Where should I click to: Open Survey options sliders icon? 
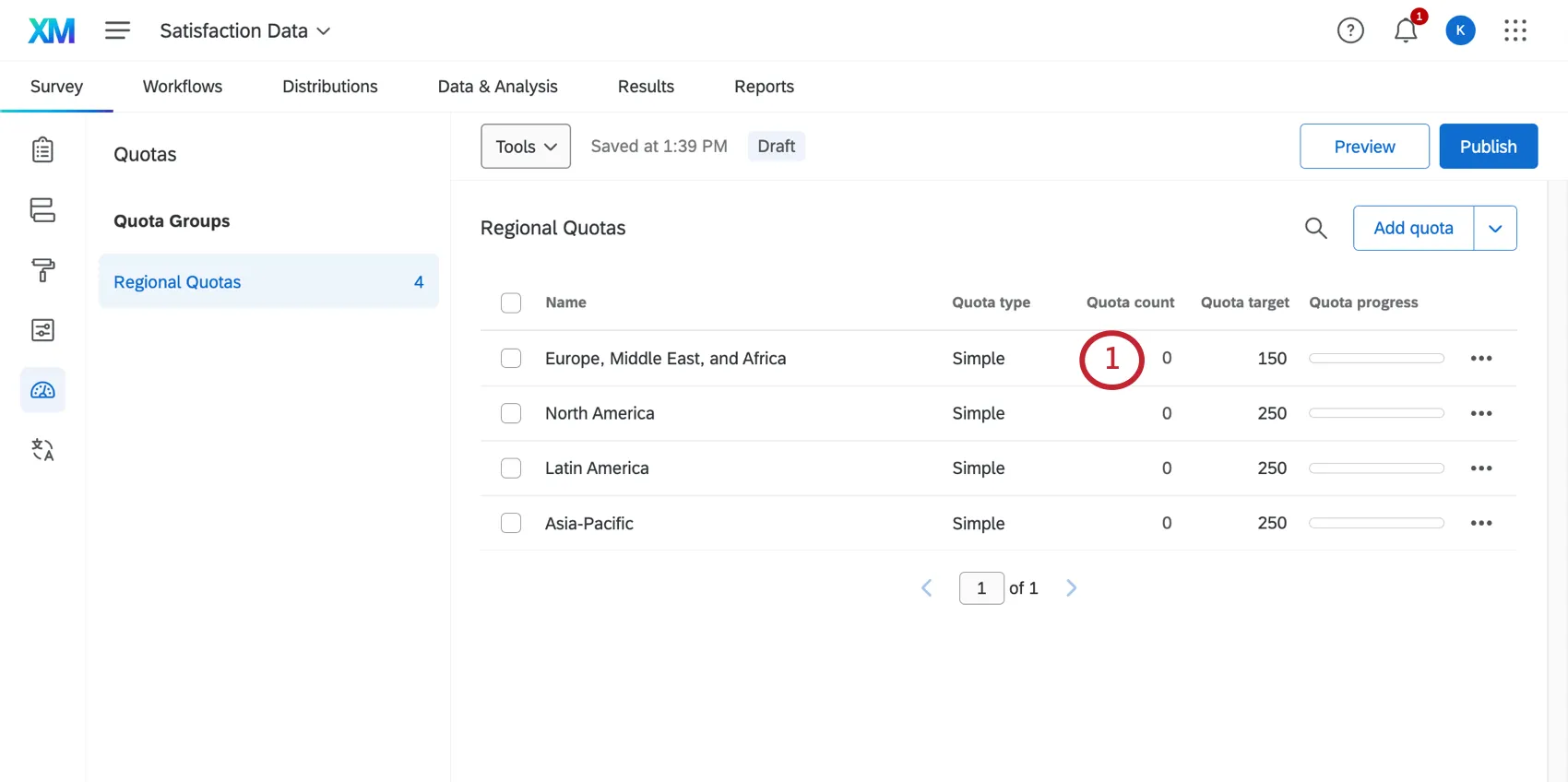pos(42,330)
